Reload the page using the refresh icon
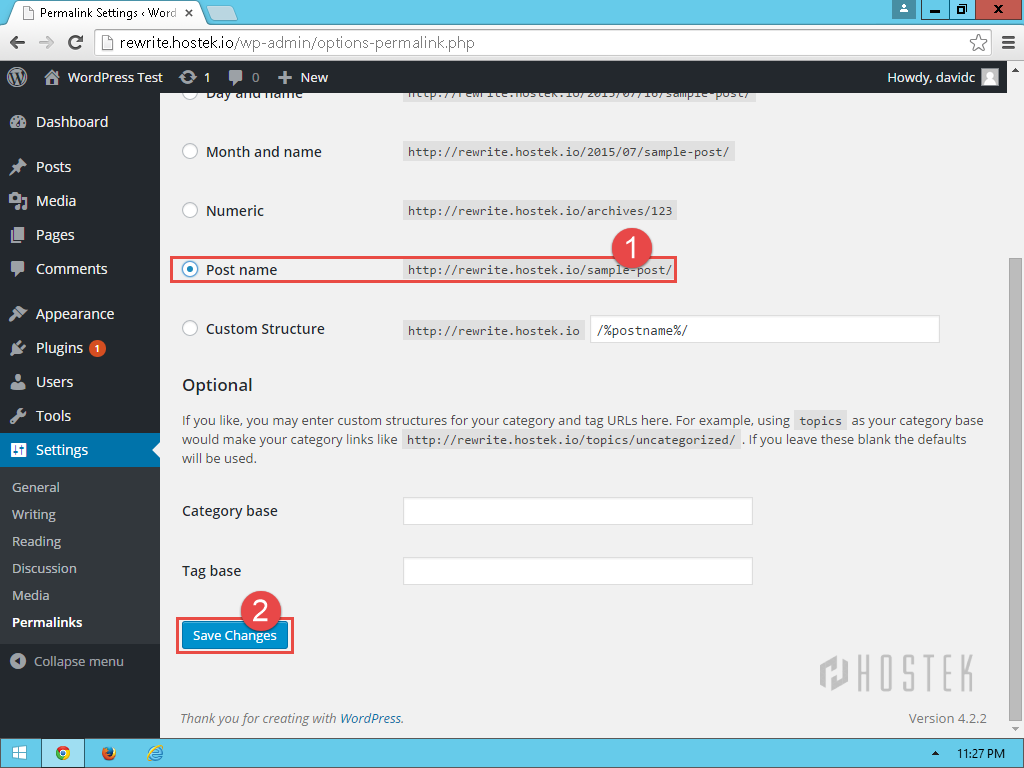The image size is (1024, 768). click(x=75, y=43)
